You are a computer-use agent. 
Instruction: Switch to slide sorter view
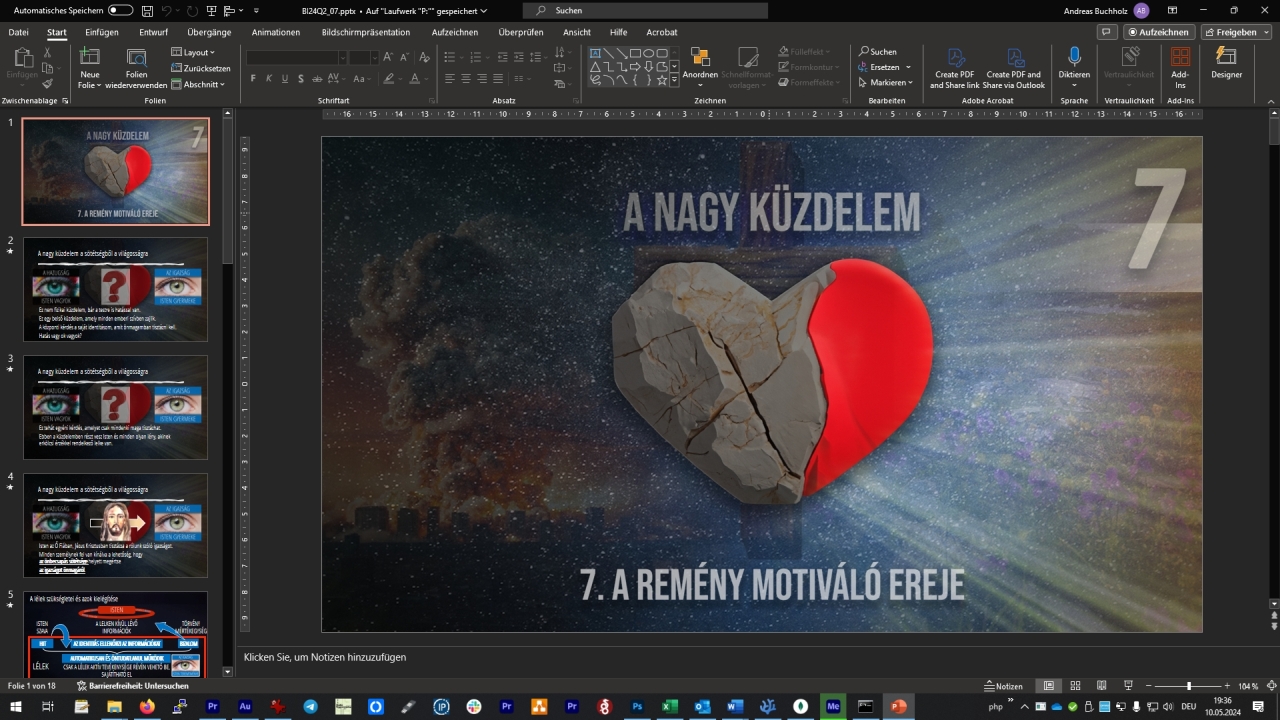tap(1075, 686)
